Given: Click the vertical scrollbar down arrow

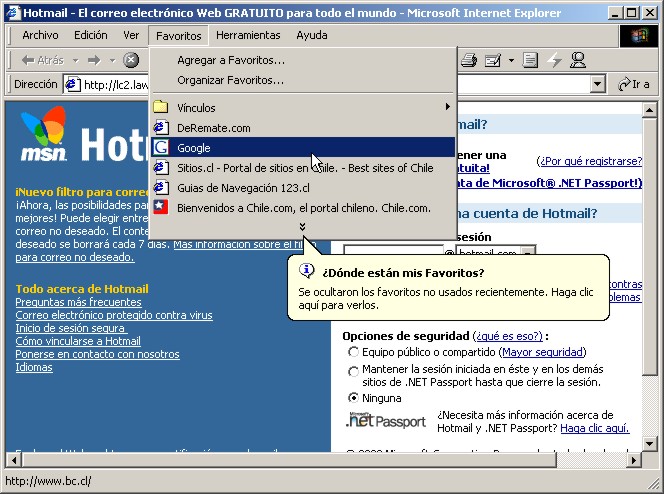Looking at the screenshot, I should tap(649, 444).
